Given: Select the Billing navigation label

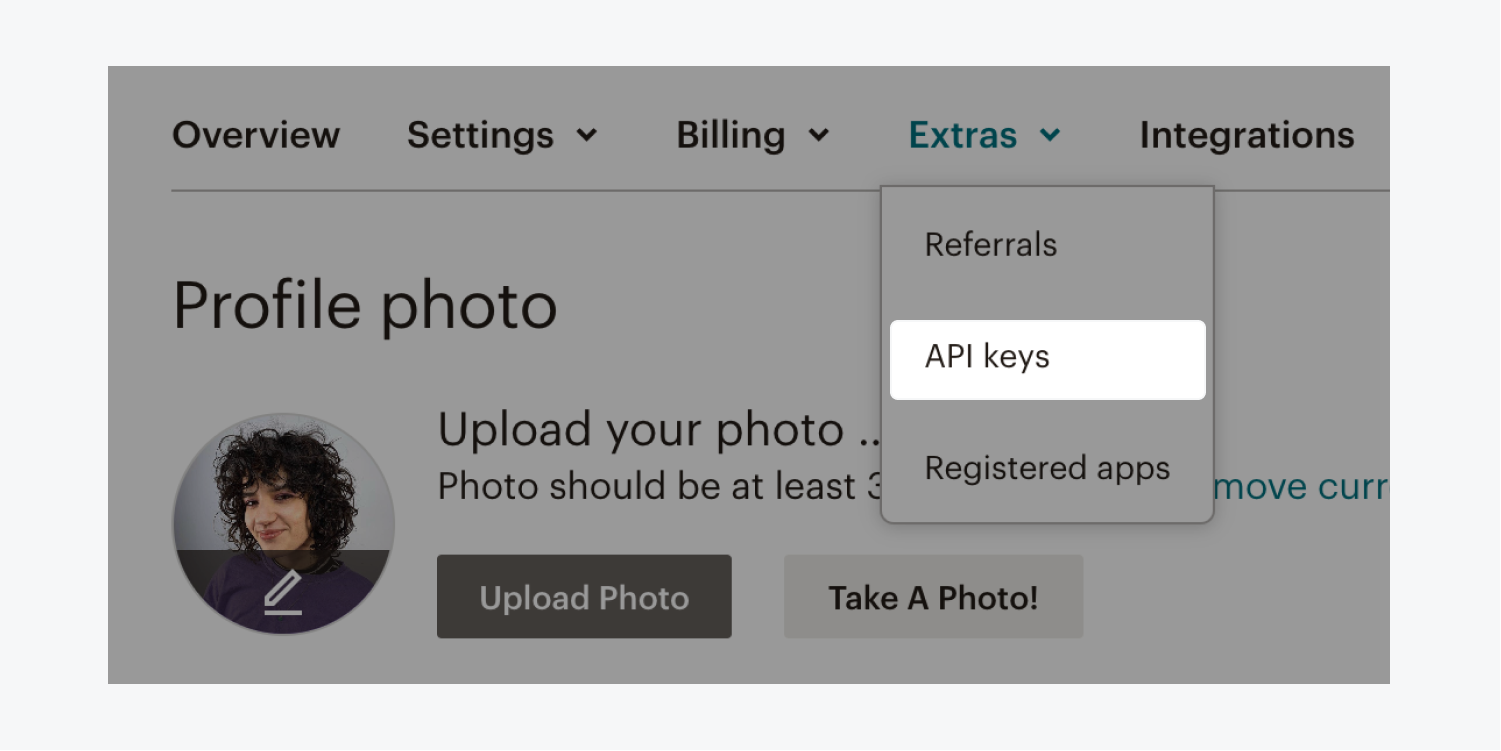Looking at the screenshot, I should 731,135.
